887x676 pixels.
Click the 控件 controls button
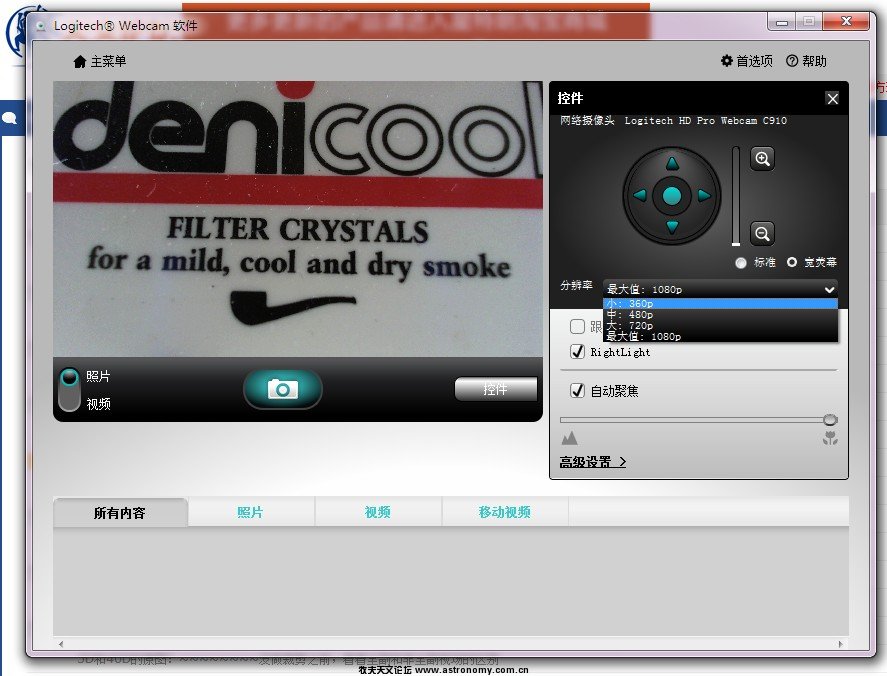pyautogui.click(x=496, y=389)
